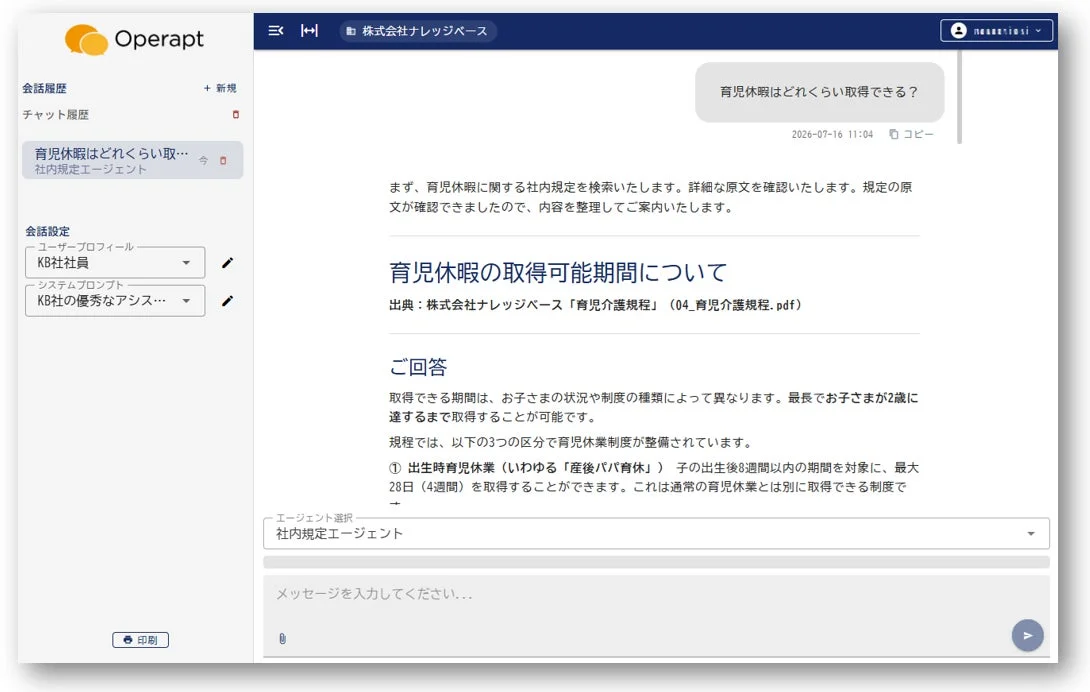Send the message with the arrow button

1027,635
